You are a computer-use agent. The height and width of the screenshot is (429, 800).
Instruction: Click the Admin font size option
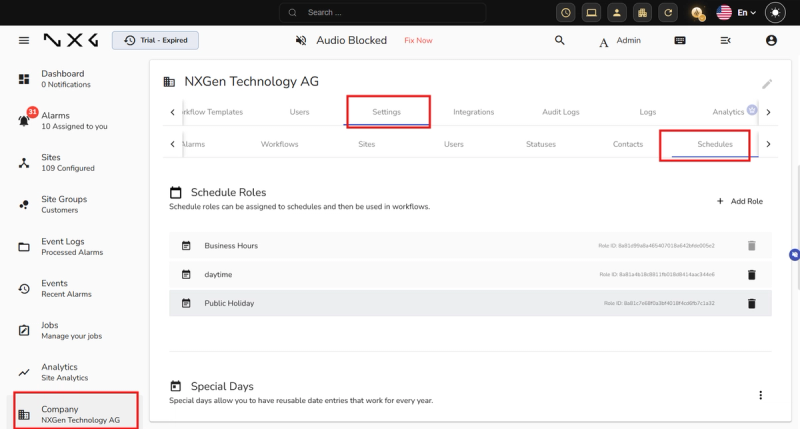pyautogui.click(x=620, y=41)
